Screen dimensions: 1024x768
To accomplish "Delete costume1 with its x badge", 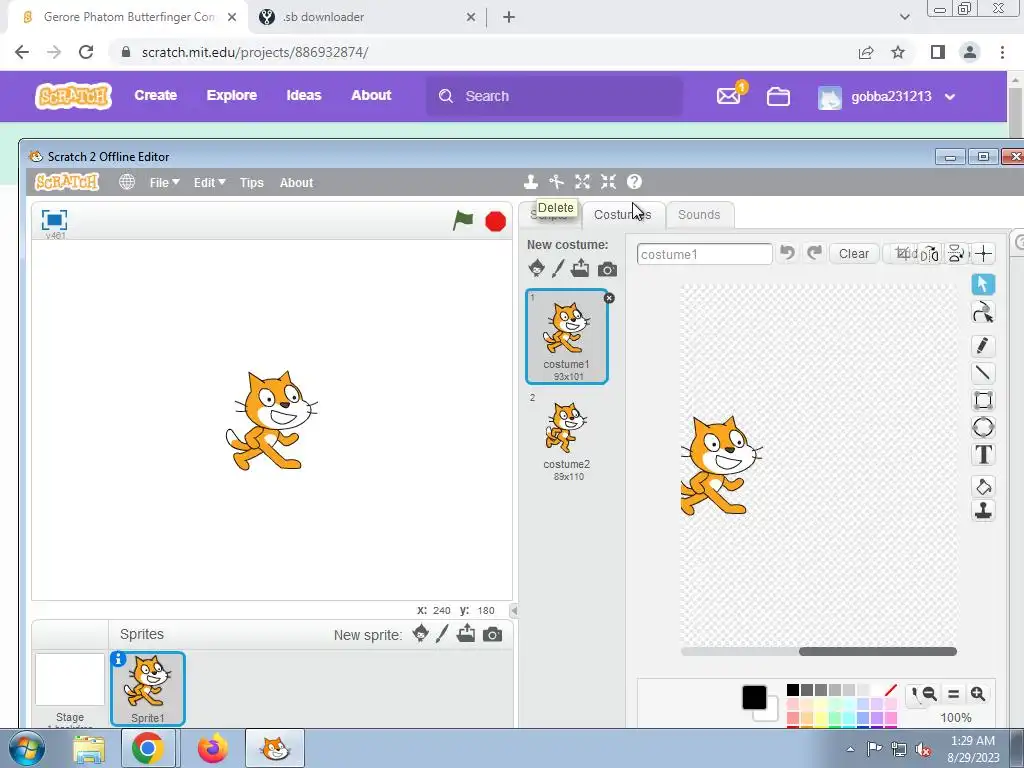I will pos(609,298).
